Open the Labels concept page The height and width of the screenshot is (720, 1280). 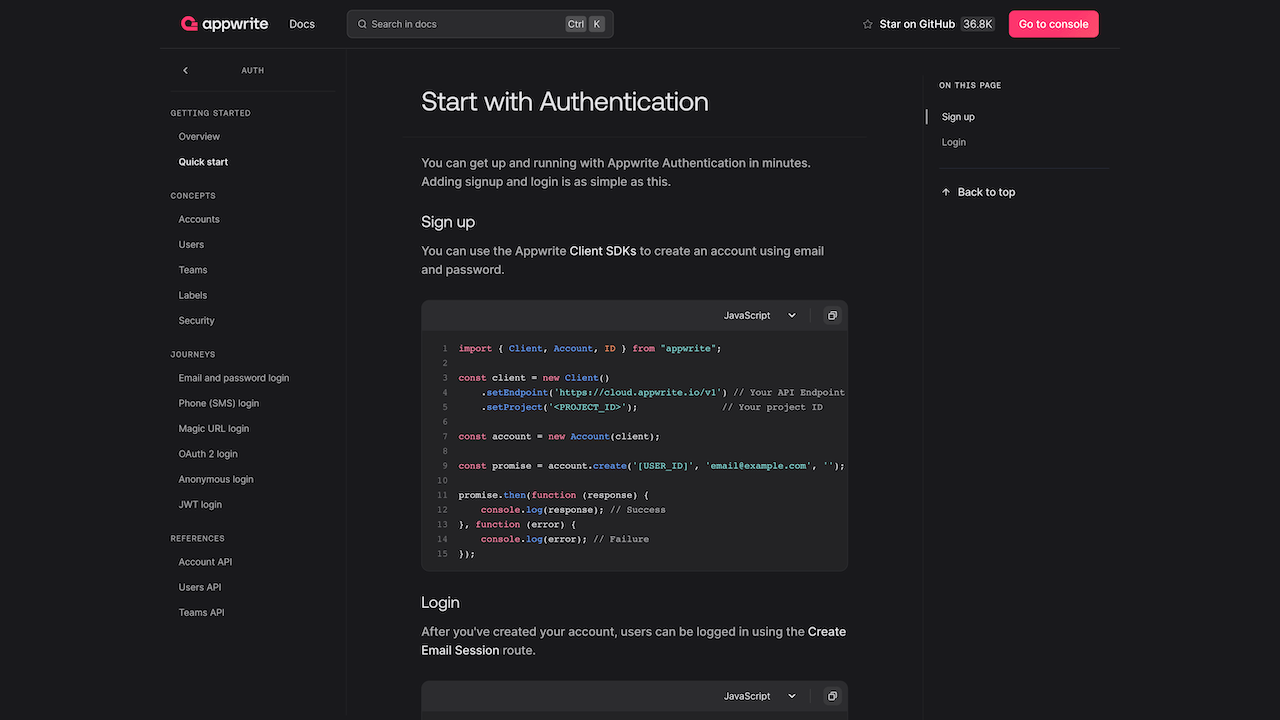click(193, 296)
